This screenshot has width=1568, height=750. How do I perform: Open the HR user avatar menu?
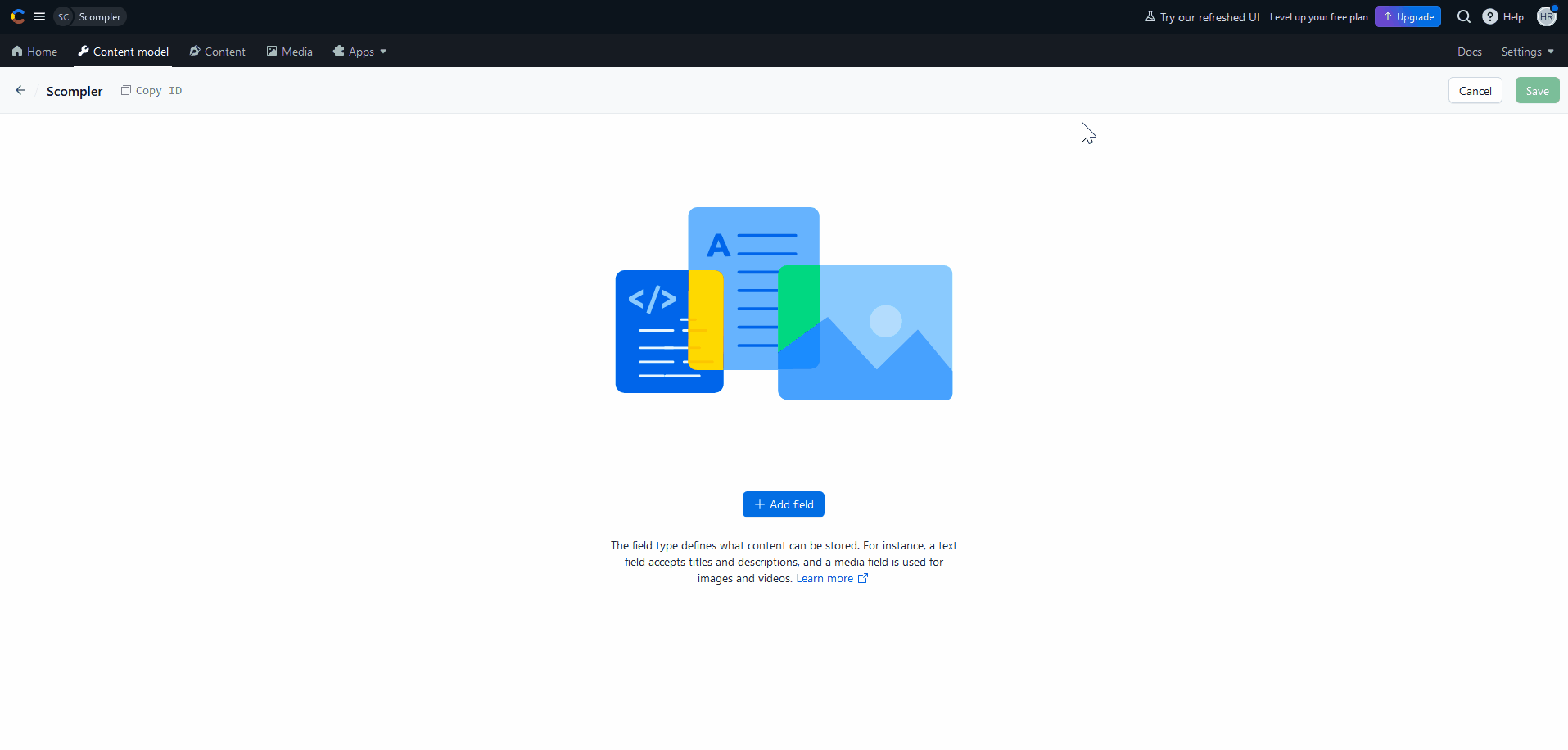click(x=1547, y=16)
